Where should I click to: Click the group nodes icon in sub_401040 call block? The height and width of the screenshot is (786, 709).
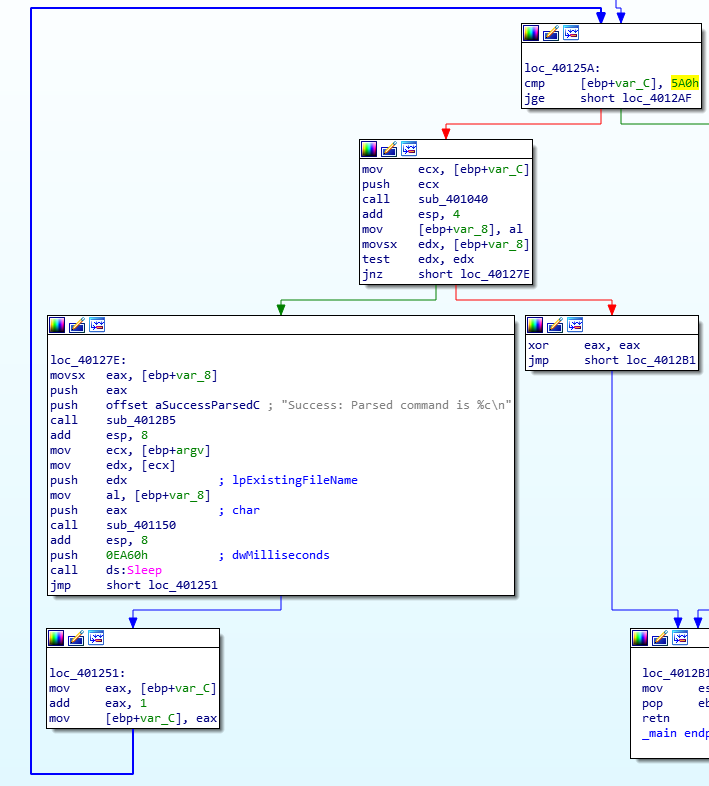(x=409, y=149)
